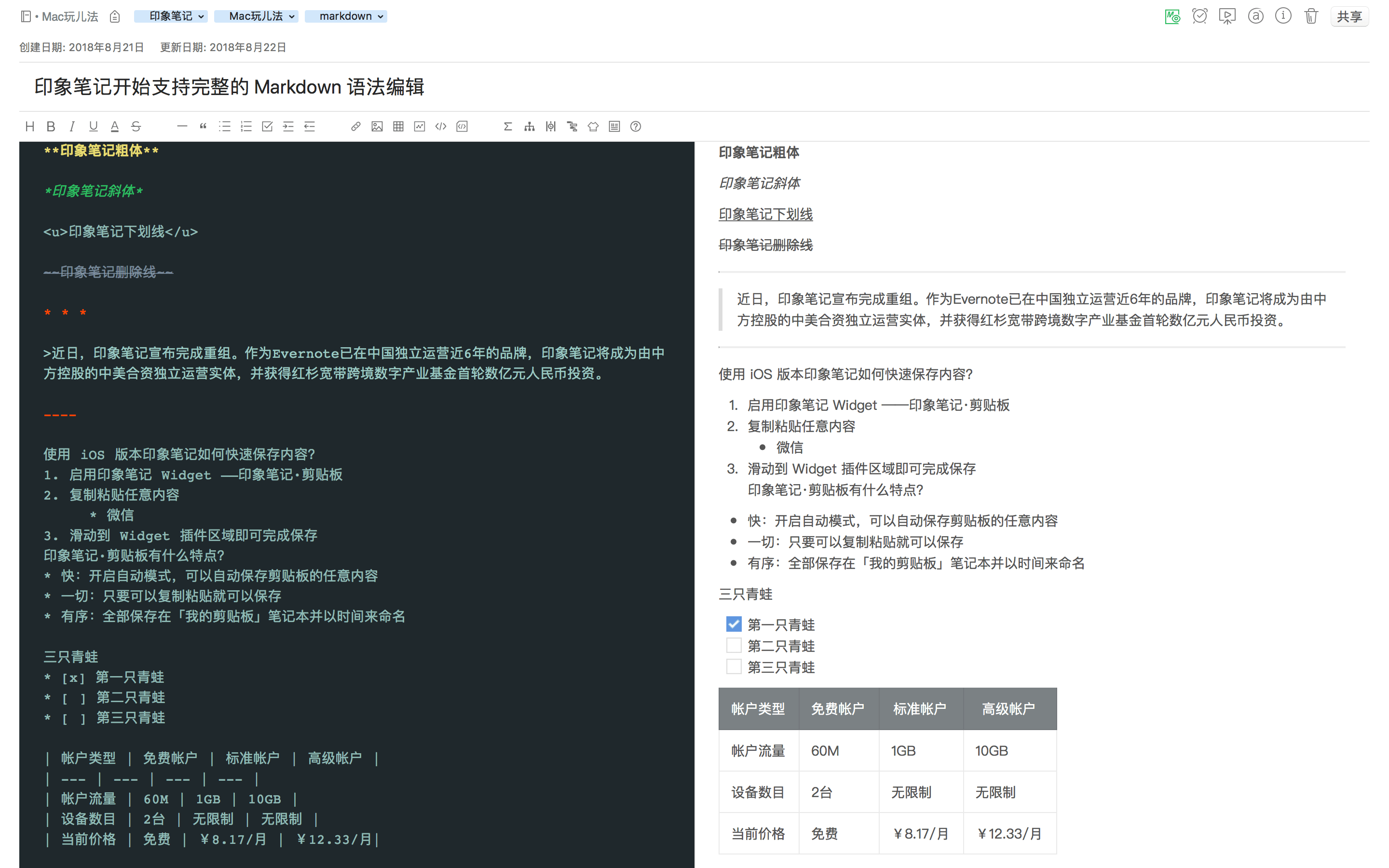
Task: Insert a Gantt chart diagram
Action: [x=572, y=126]
